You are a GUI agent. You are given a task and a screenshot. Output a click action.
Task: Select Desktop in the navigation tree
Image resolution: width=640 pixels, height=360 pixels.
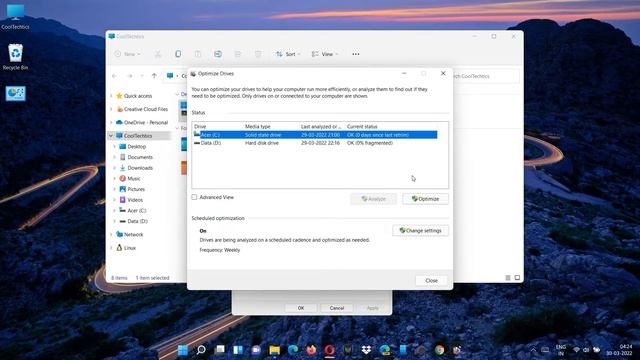point(136,147)
